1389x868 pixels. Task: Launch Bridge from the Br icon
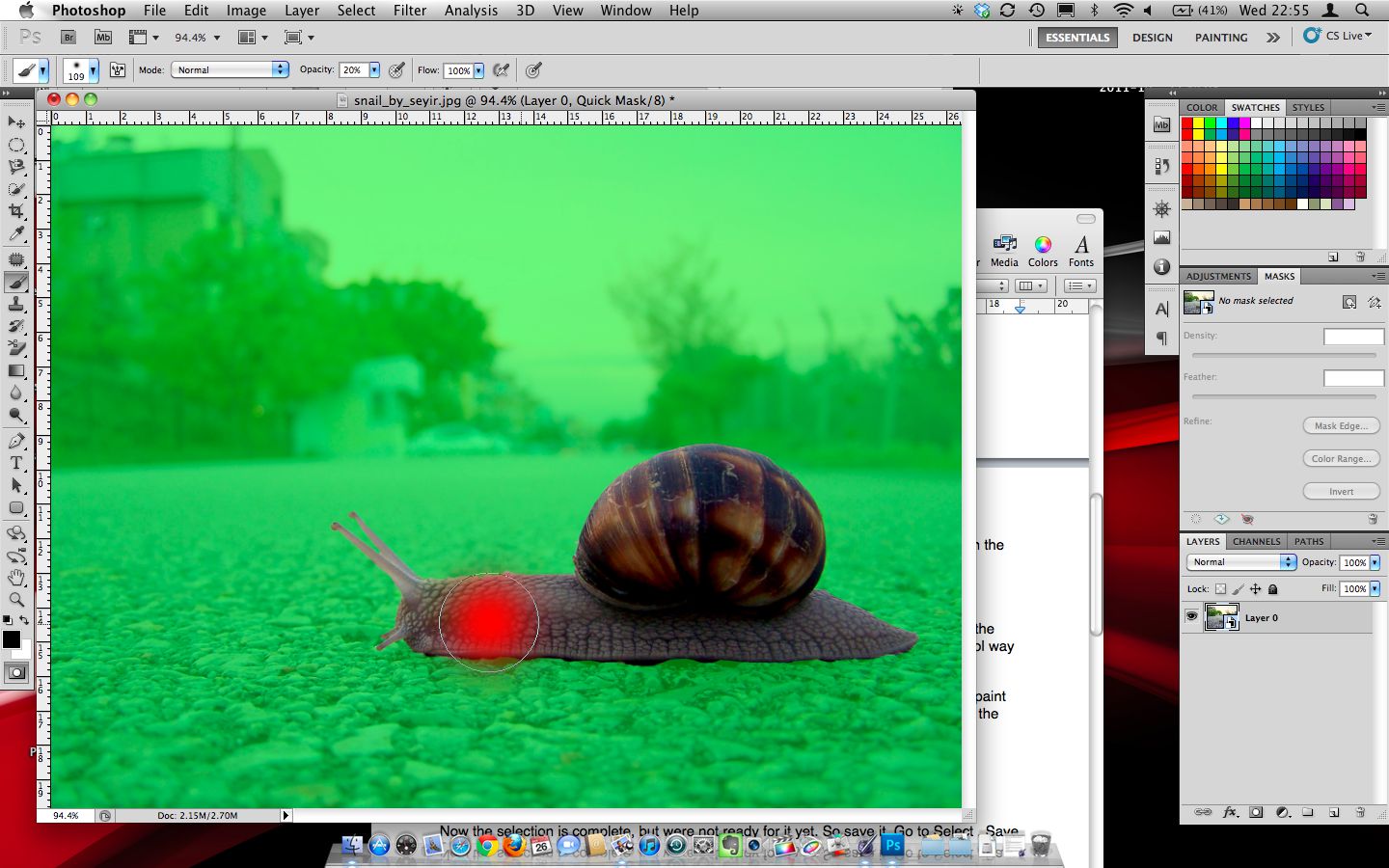point(68,38)
